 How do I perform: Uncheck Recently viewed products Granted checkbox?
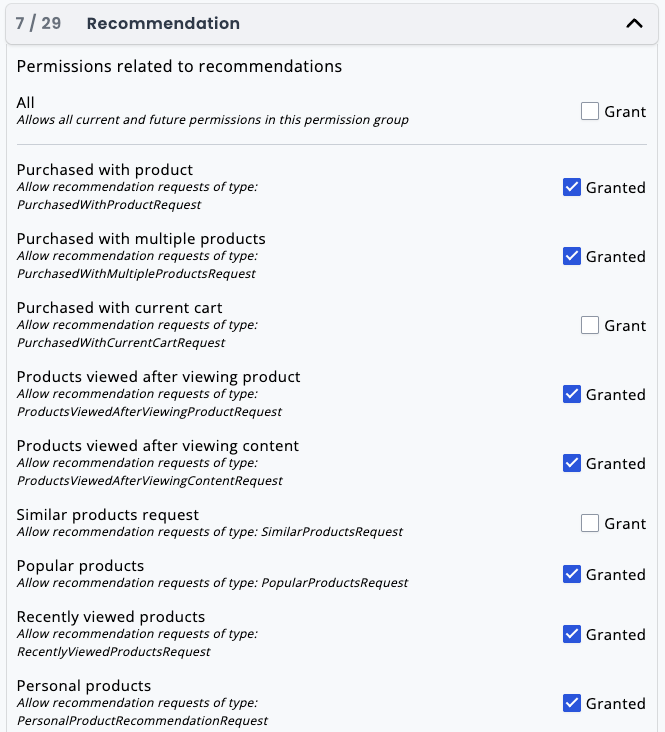(572, 634)
